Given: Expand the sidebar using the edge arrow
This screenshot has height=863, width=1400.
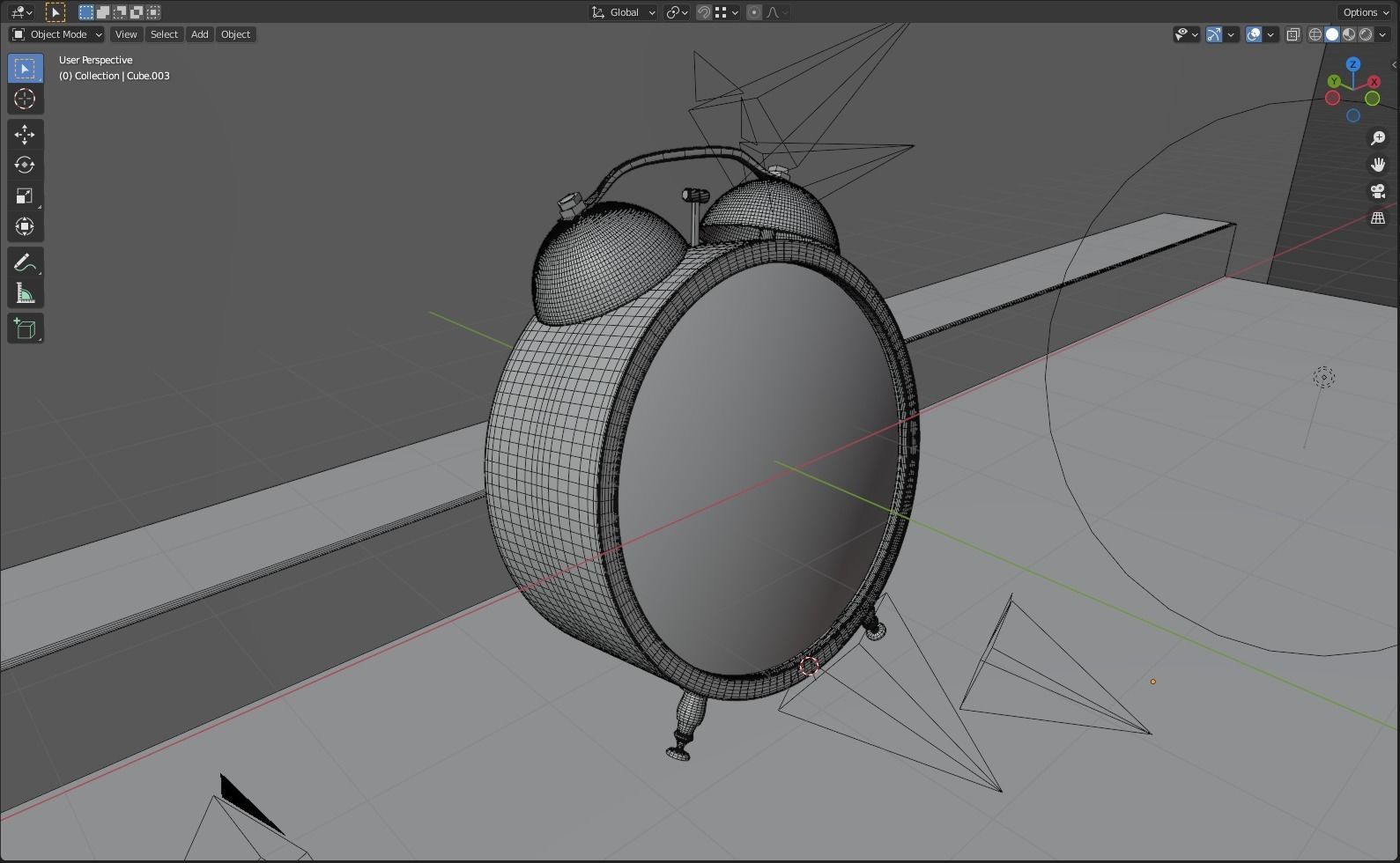Looking at the screenshot, I should pyautogui.click(x=1394, y=64).
